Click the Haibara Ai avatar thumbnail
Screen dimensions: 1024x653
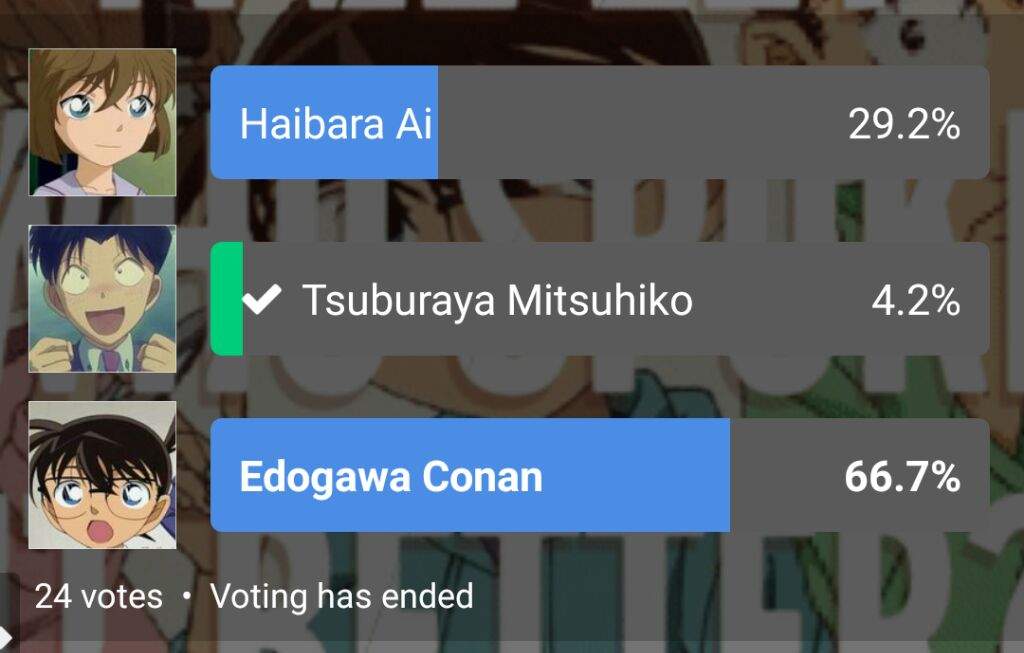[x=103, y=122]
